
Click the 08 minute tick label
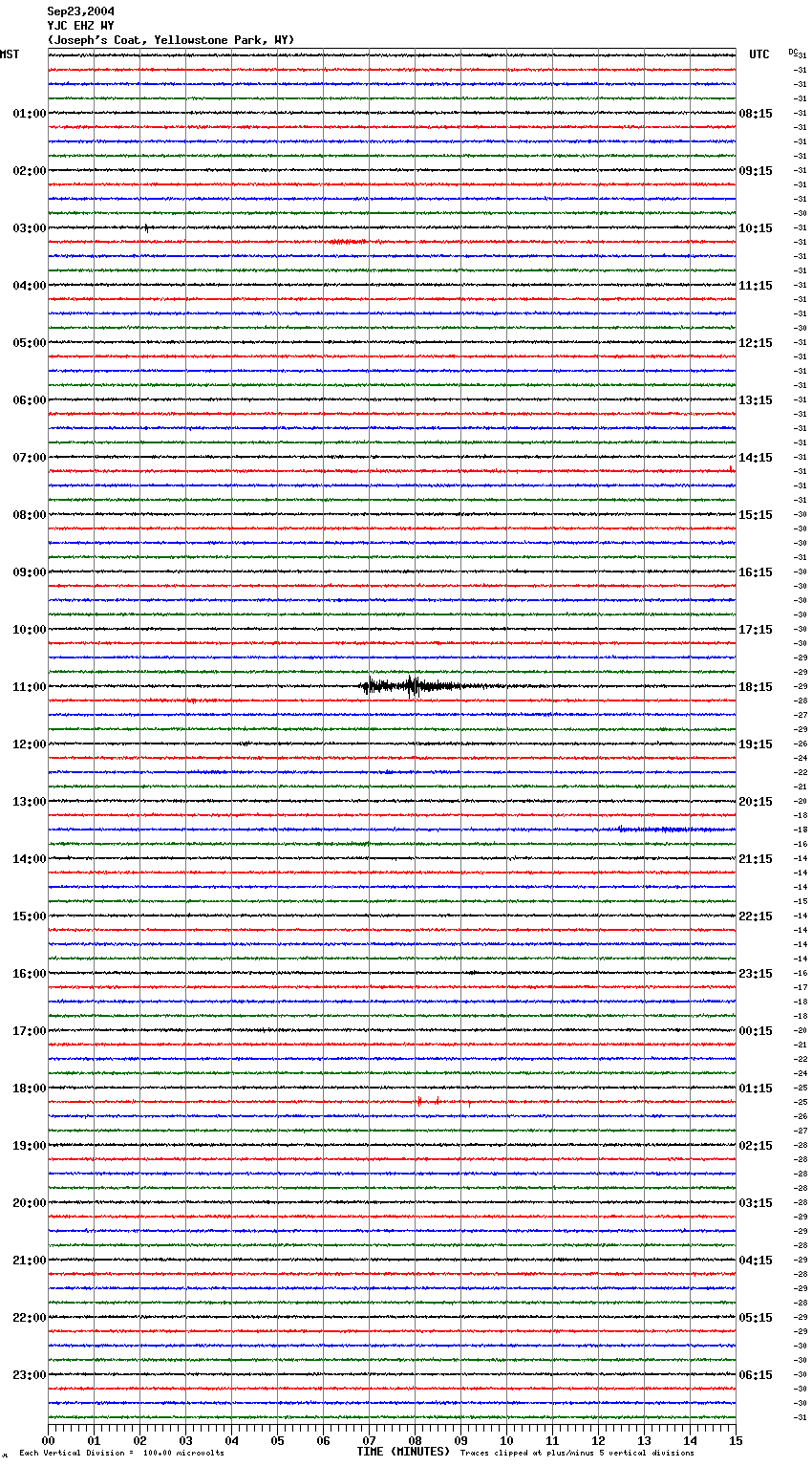415,1440
